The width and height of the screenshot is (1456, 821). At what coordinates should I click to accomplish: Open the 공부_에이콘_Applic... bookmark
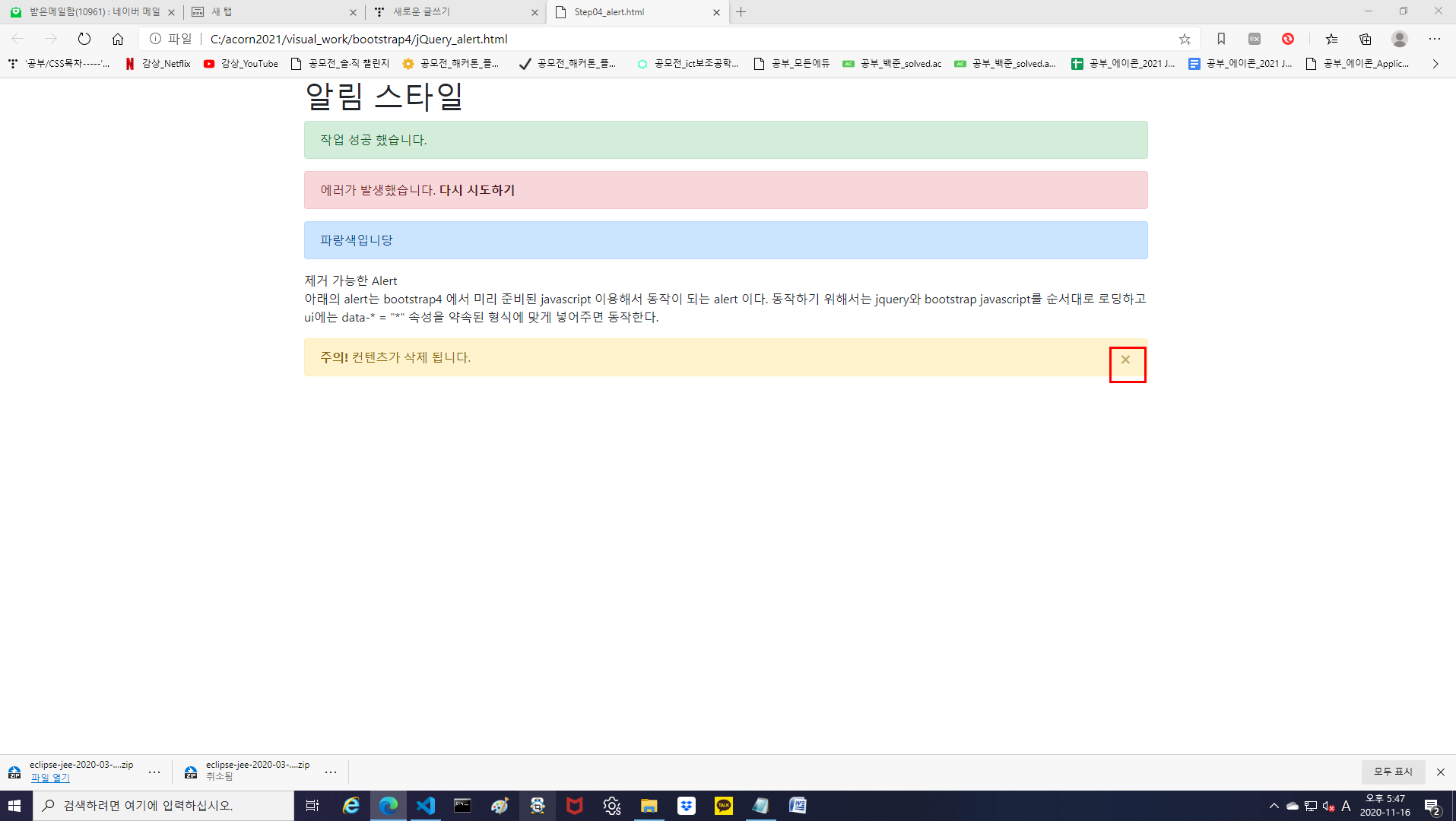pyautogui.click(x=1357, y=64)
